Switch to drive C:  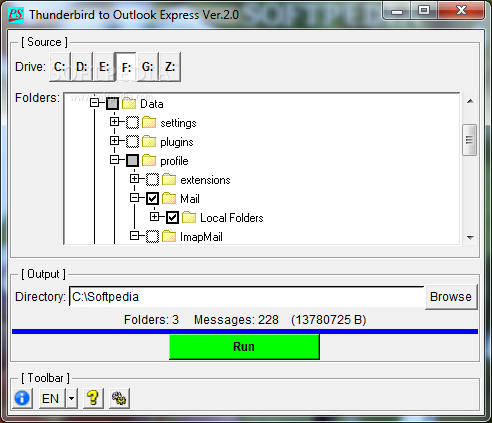[x=60, y=67]
